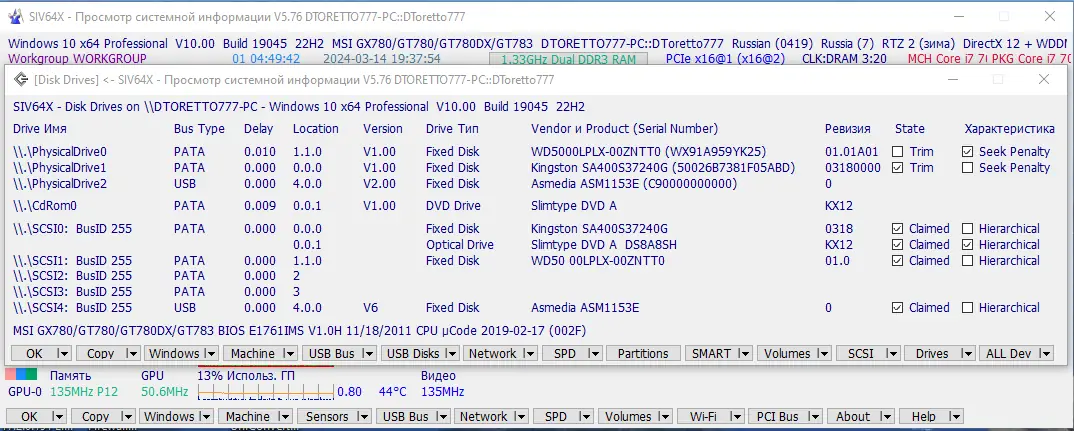Click OK button in Disk Drives window
Viewport: 1074px width, 431px height.
point(34,354)
